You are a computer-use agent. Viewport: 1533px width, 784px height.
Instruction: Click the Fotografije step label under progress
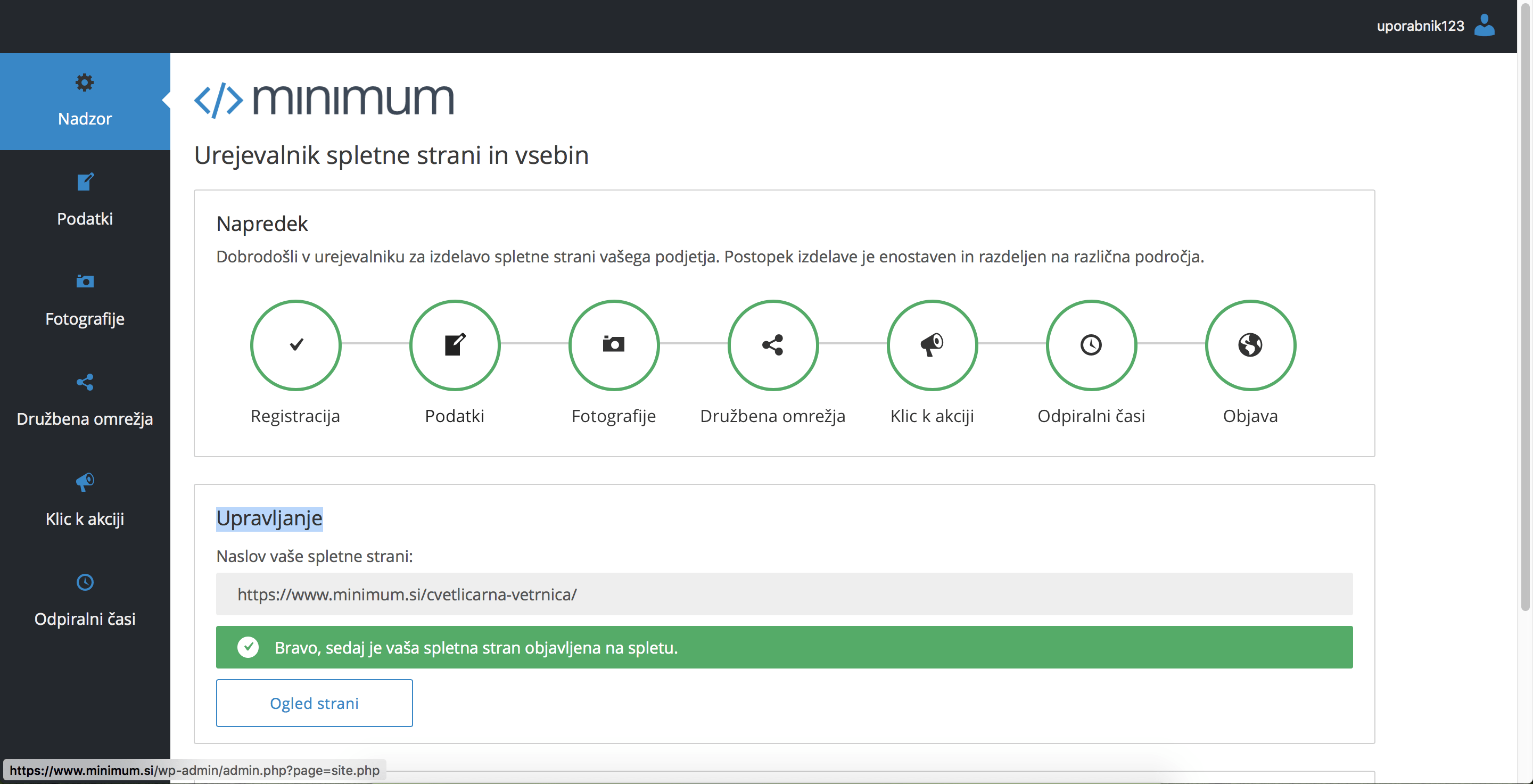(614, 416)
